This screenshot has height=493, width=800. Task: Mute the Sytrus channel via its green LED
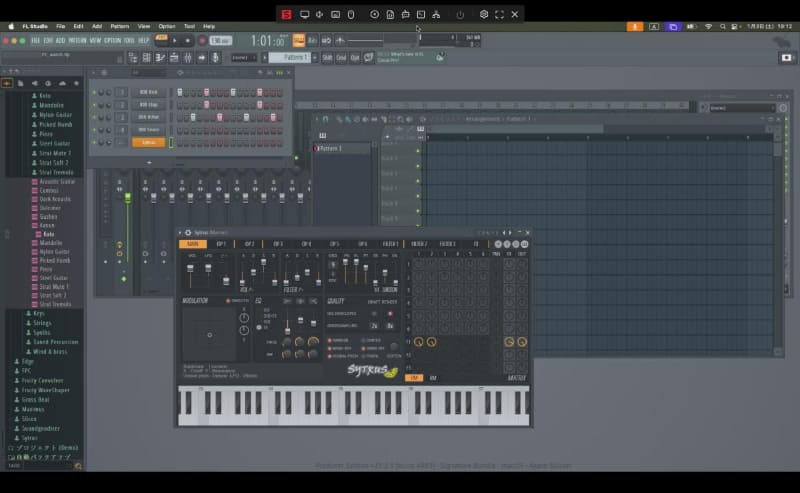tap(94, 143)
